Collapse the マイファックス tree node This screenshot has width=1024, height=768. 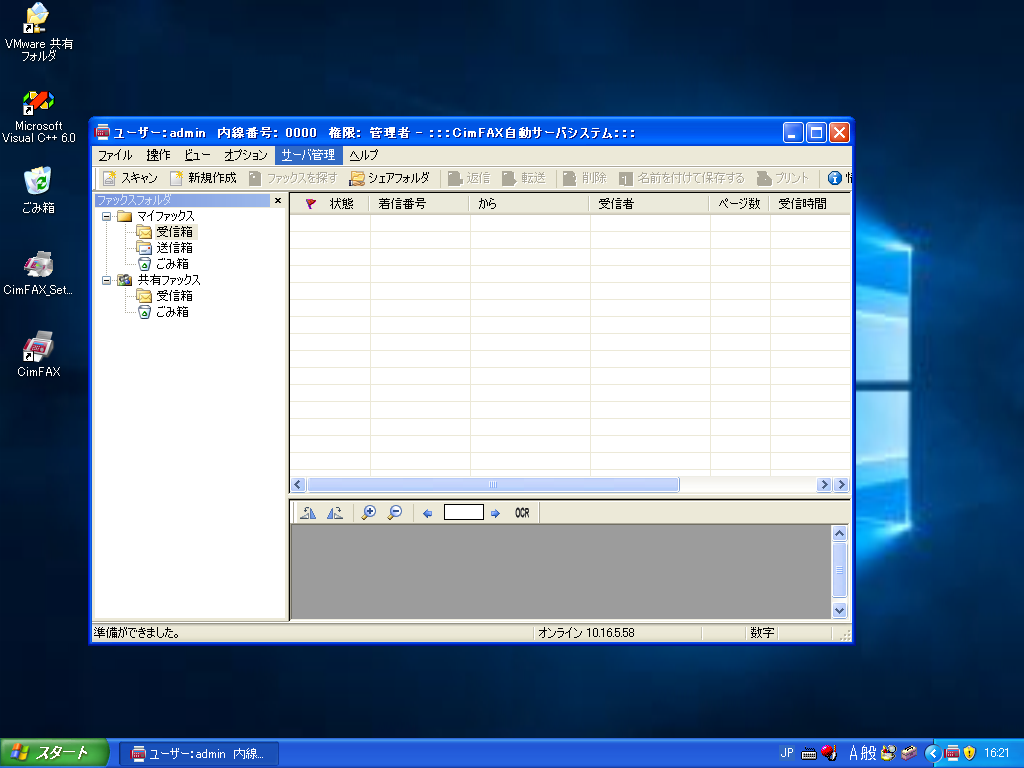[106, 216]
